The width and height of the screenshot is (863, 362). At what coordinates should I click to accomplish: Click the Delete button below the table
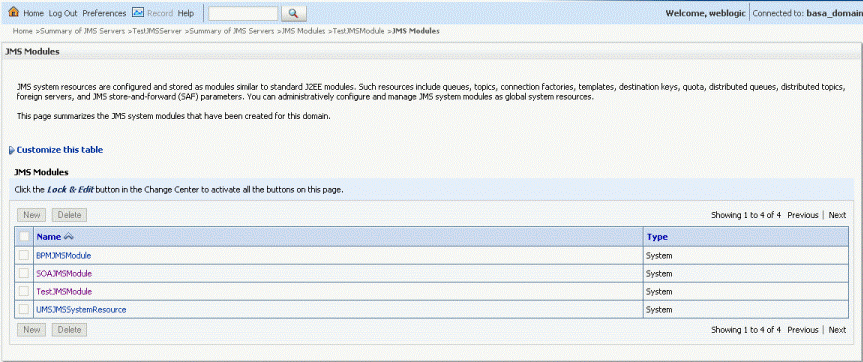69,330
